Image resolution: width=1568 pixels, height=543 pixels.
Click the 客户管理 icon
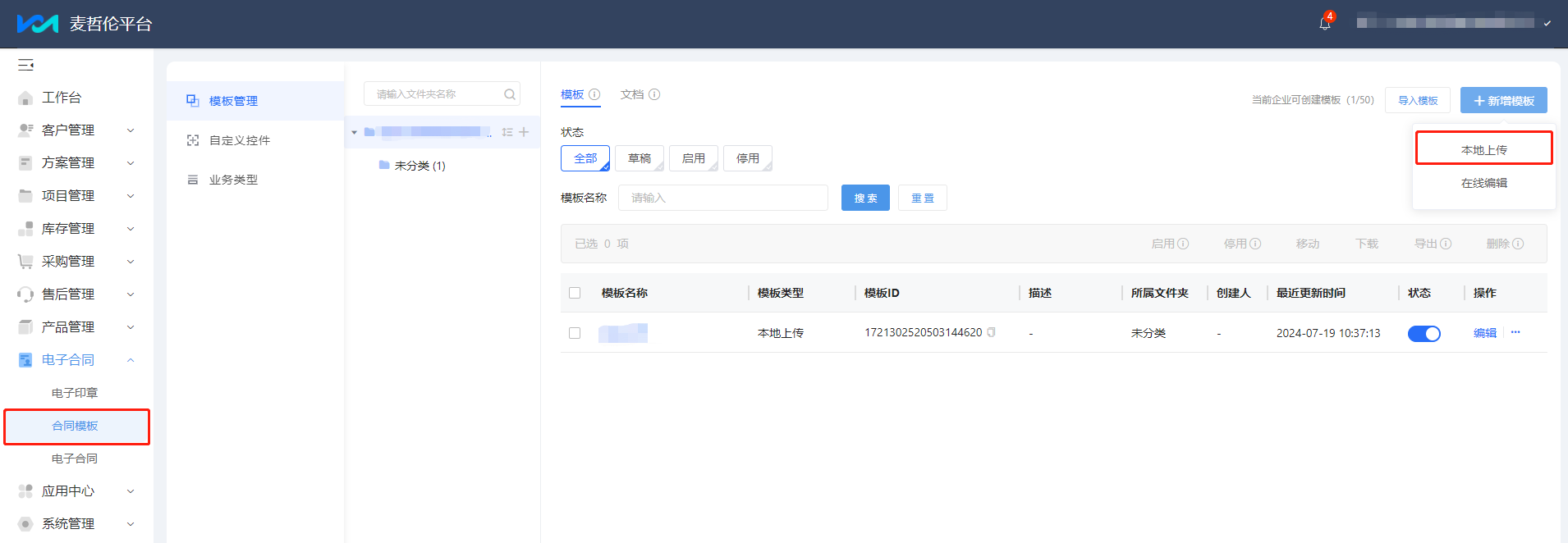(x=25, y=130)
